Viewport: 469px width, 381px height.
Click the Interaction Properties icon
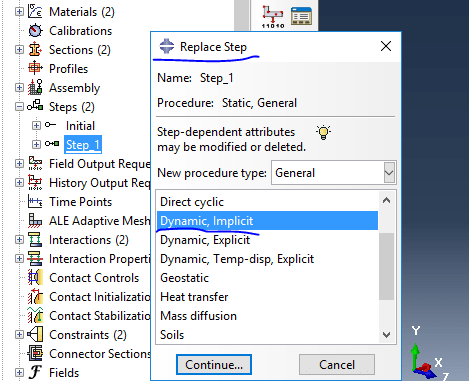point(35,258)
